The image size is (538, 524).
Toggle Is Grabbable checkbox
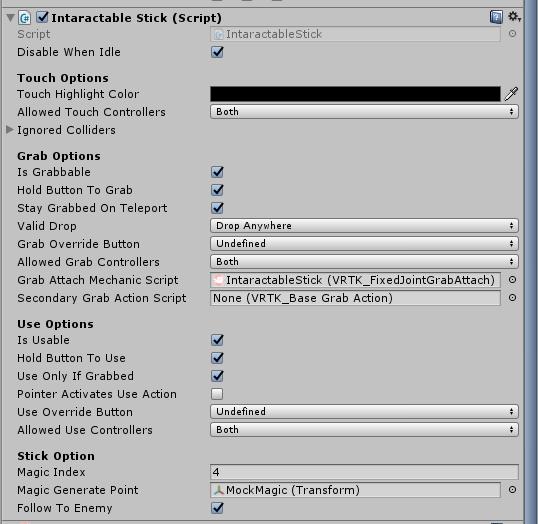click(217, 172)
